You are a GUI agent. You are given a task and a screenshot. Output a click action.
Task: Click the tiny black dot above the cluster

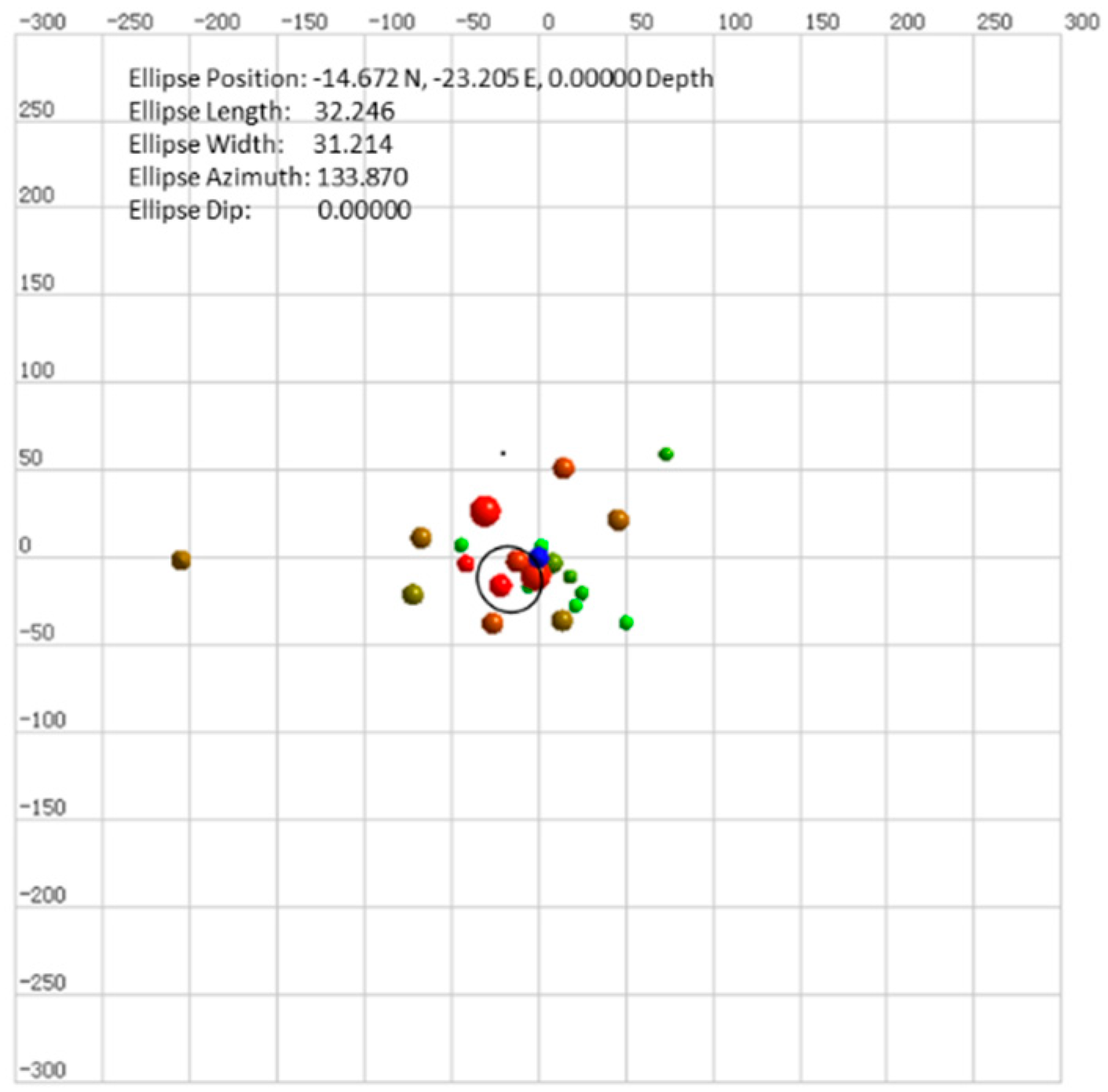(503, 453)
